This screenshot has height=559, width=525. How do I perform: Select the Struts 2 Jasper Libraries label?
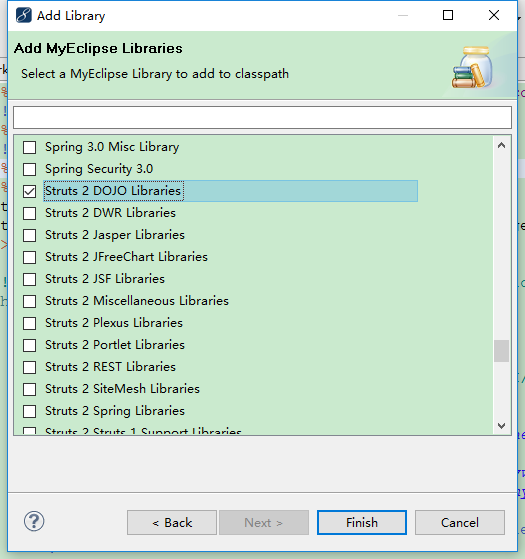[x=115, y=235]
